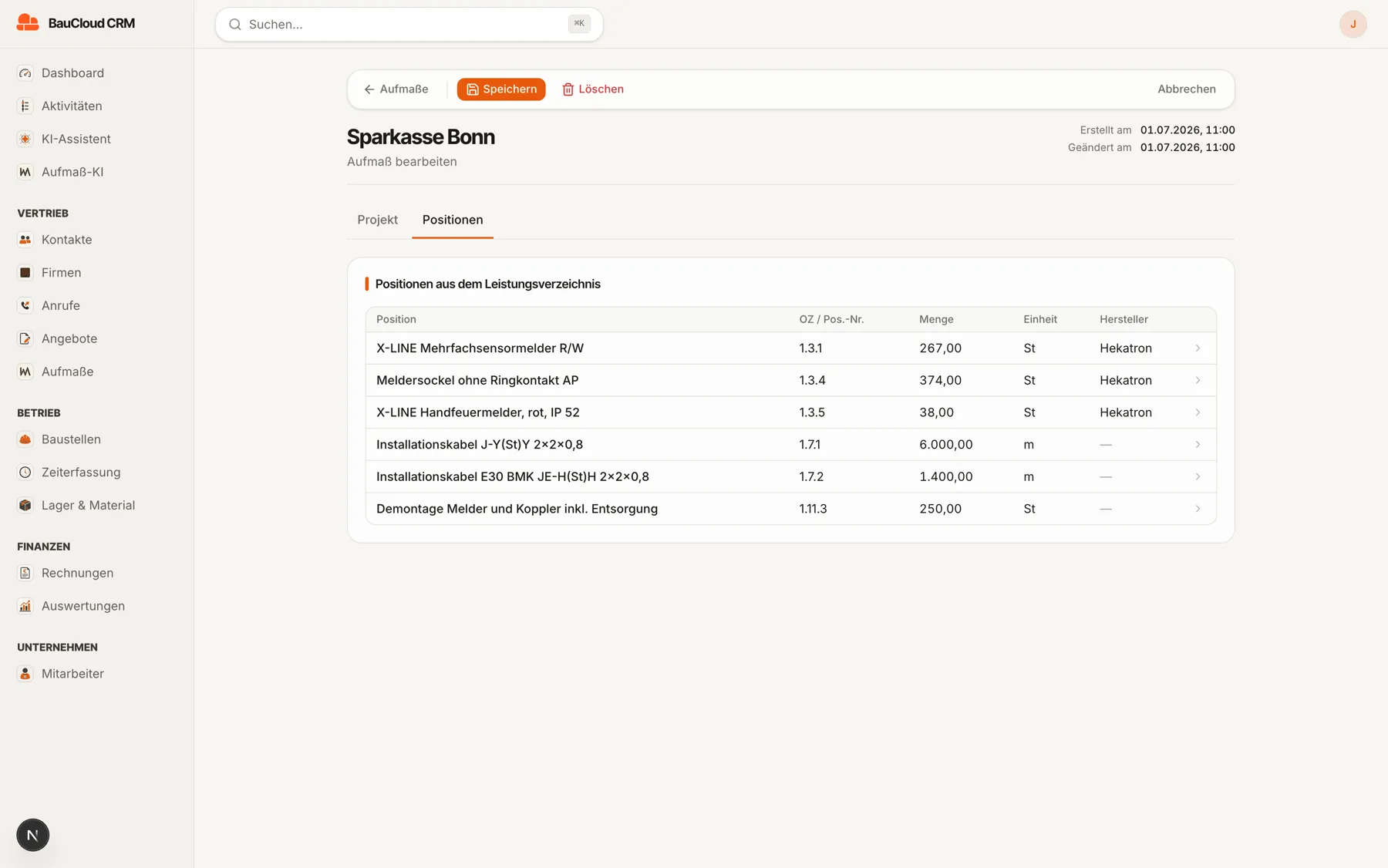Focus the Suchen search field
This screenshot has width=1388, height=868.
tap(409, 25)
